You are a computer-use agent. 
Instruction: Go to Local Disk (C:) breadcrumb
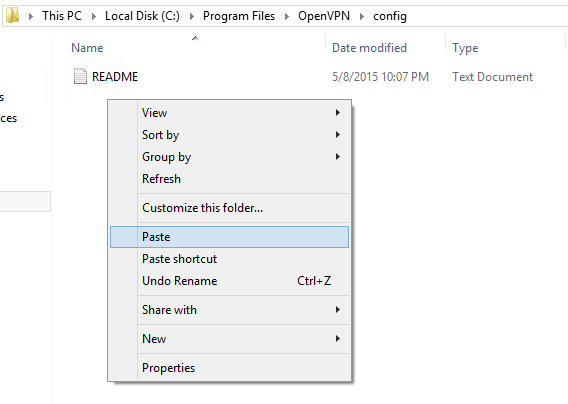pyautogui.click(x=142, y=16)
